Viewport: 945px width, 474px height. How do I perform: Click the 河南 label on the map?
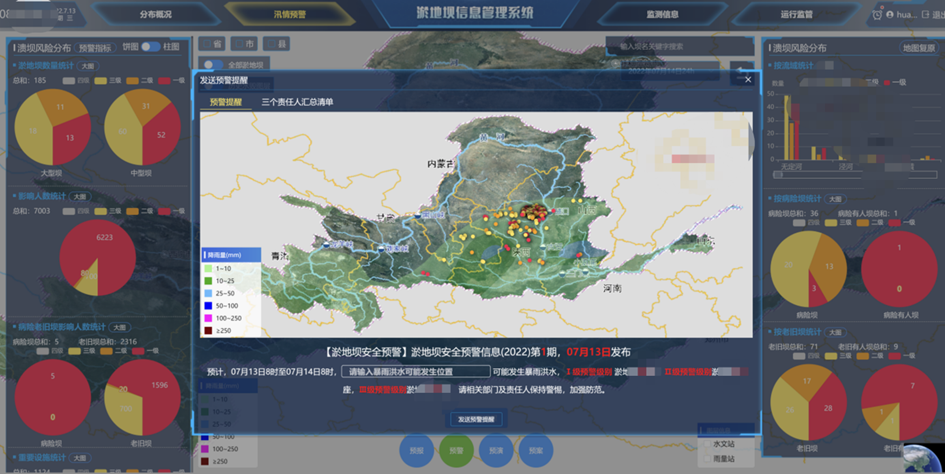point(612,289)
